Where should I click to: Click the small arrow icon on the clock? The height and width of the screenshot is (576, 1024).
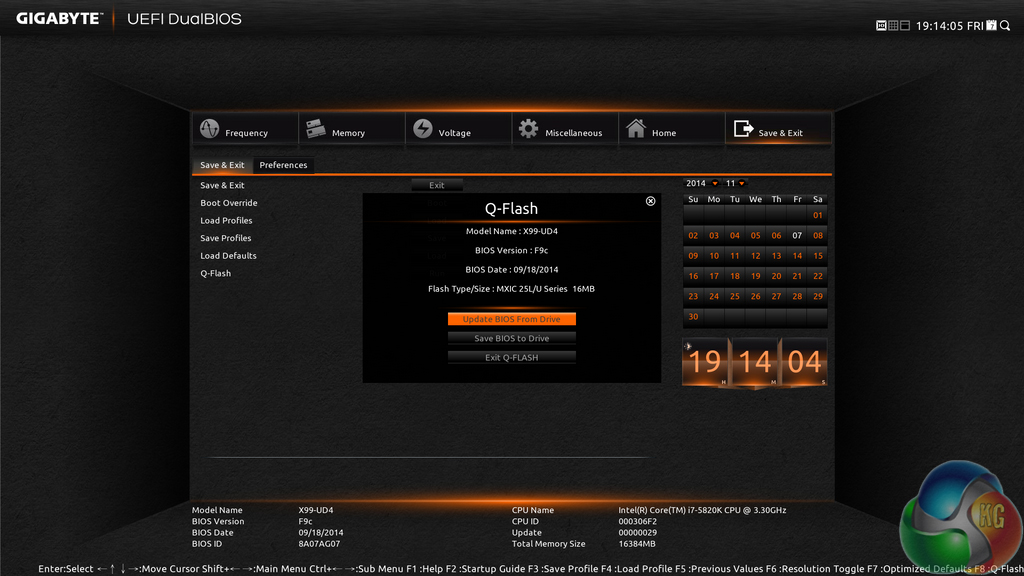click(x=688, y=346)
